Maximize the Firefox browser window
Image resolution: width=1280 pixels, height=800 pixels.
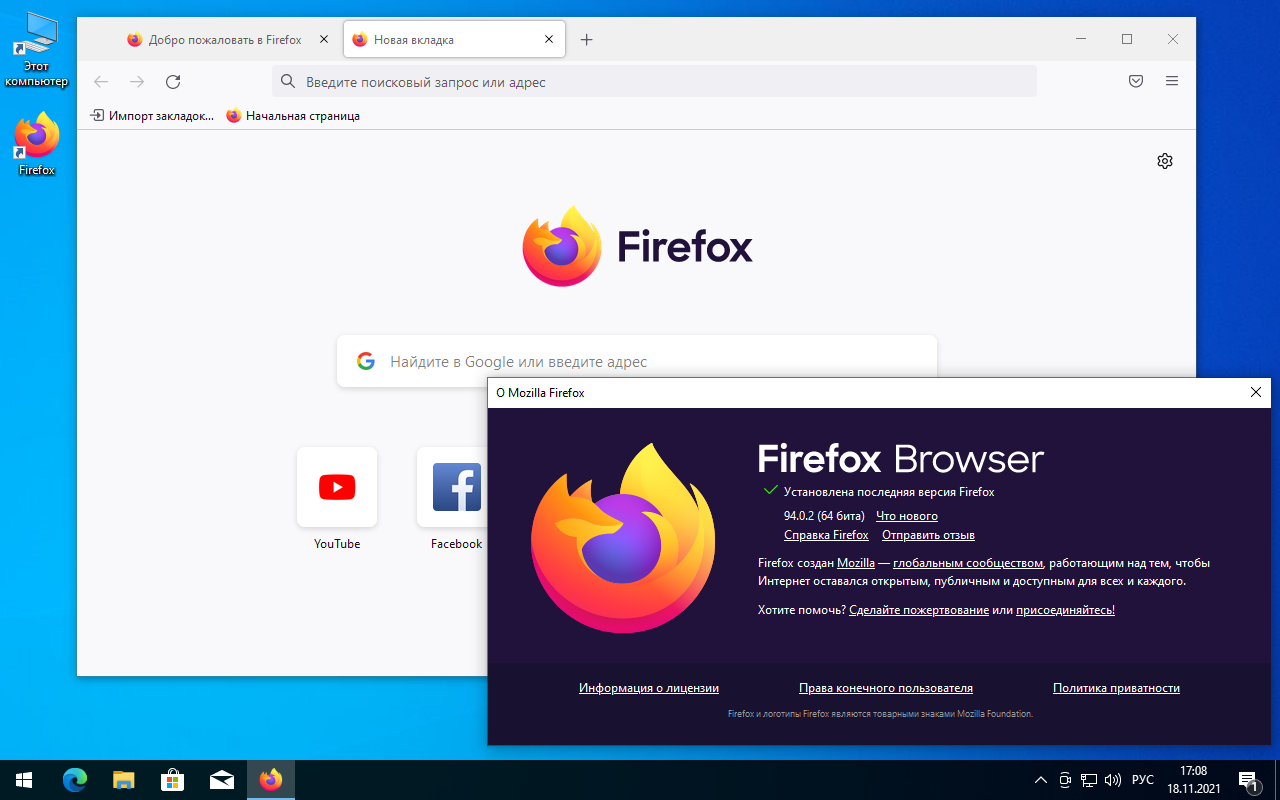click(1127, 40)
